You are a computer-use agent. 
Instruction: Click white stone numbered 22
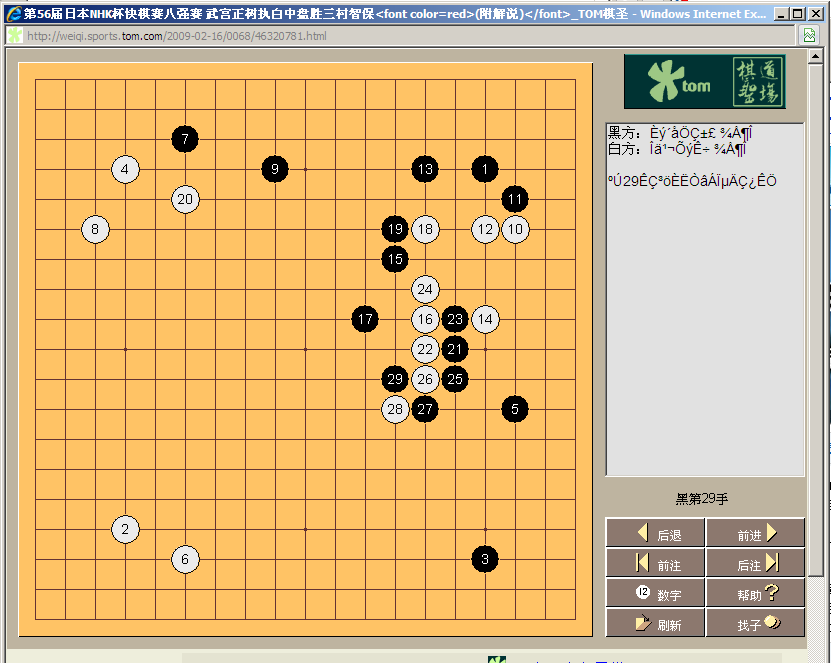[x=425, y=349]
